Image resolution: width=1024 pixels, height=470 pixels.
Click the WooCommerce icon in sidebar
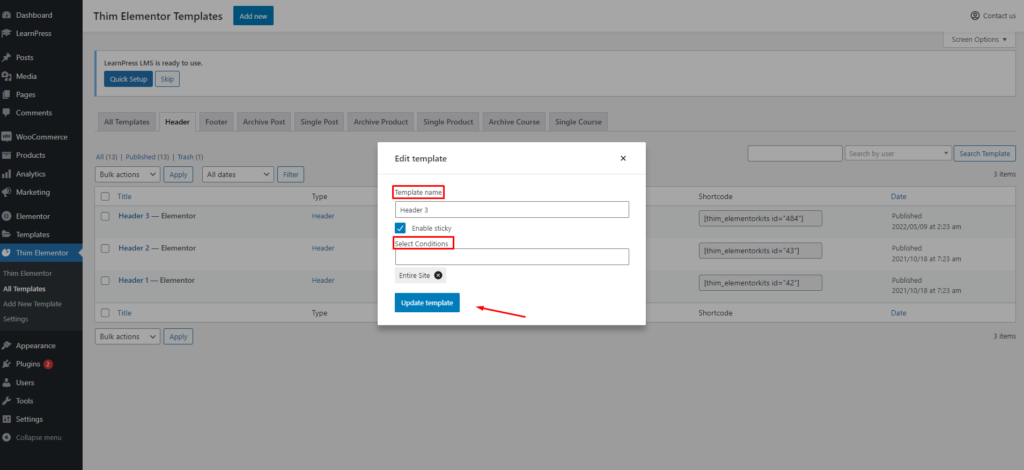7,137
